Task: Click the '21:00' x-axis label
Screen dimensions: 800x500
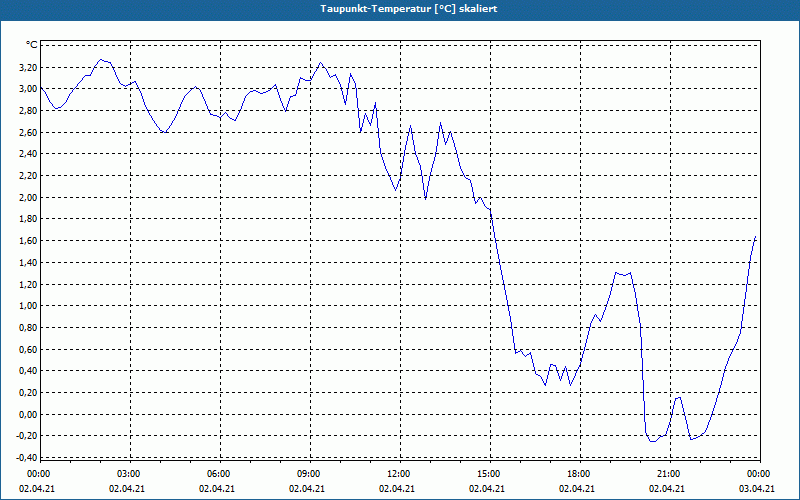Action: [670, 474]
